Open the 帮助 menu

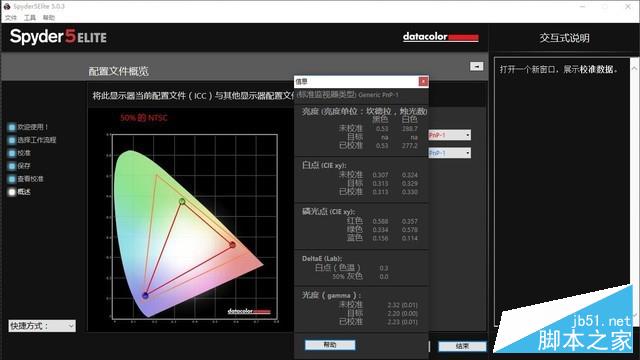49,18
